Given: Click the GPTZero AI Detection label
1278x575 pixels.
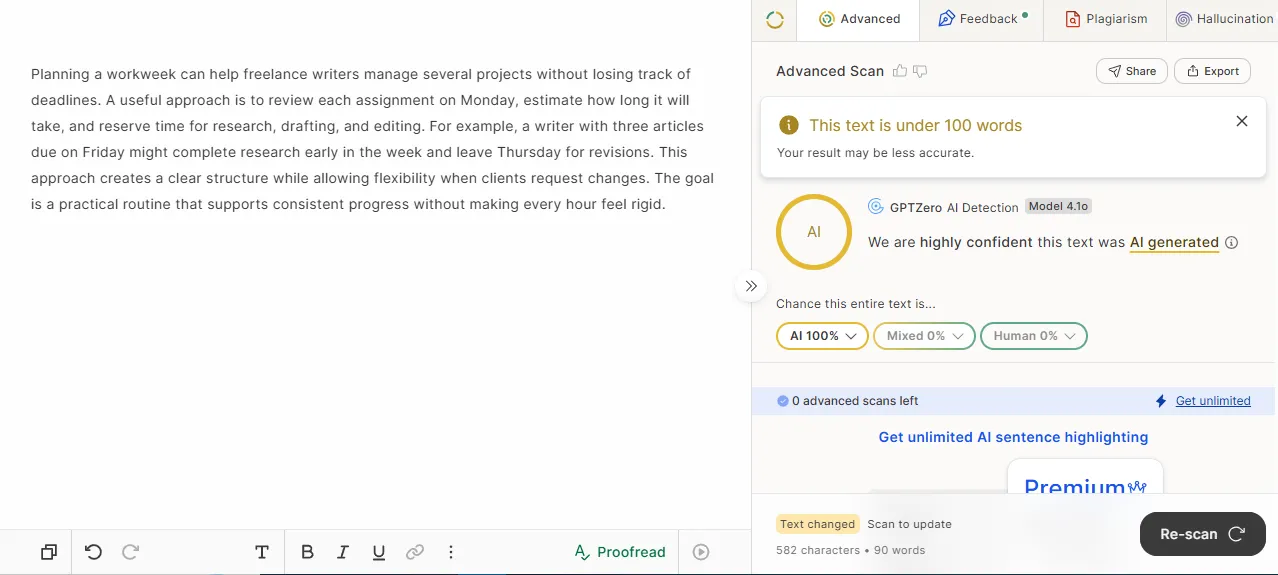Looking at the screenshot, I should click(954, 207).
